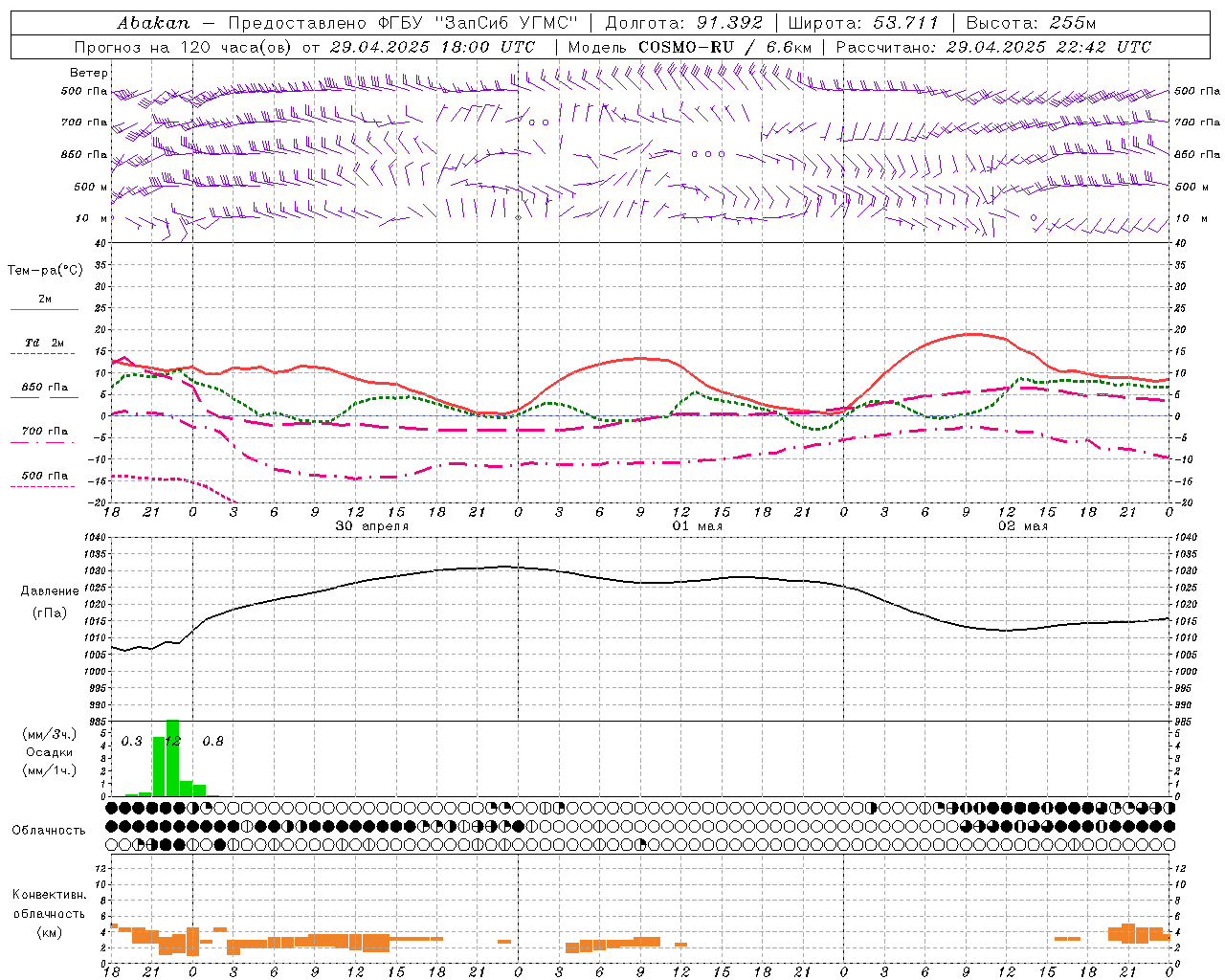
Task: Click the Широта: 53.711 latitude value
Action: (864, 23)
